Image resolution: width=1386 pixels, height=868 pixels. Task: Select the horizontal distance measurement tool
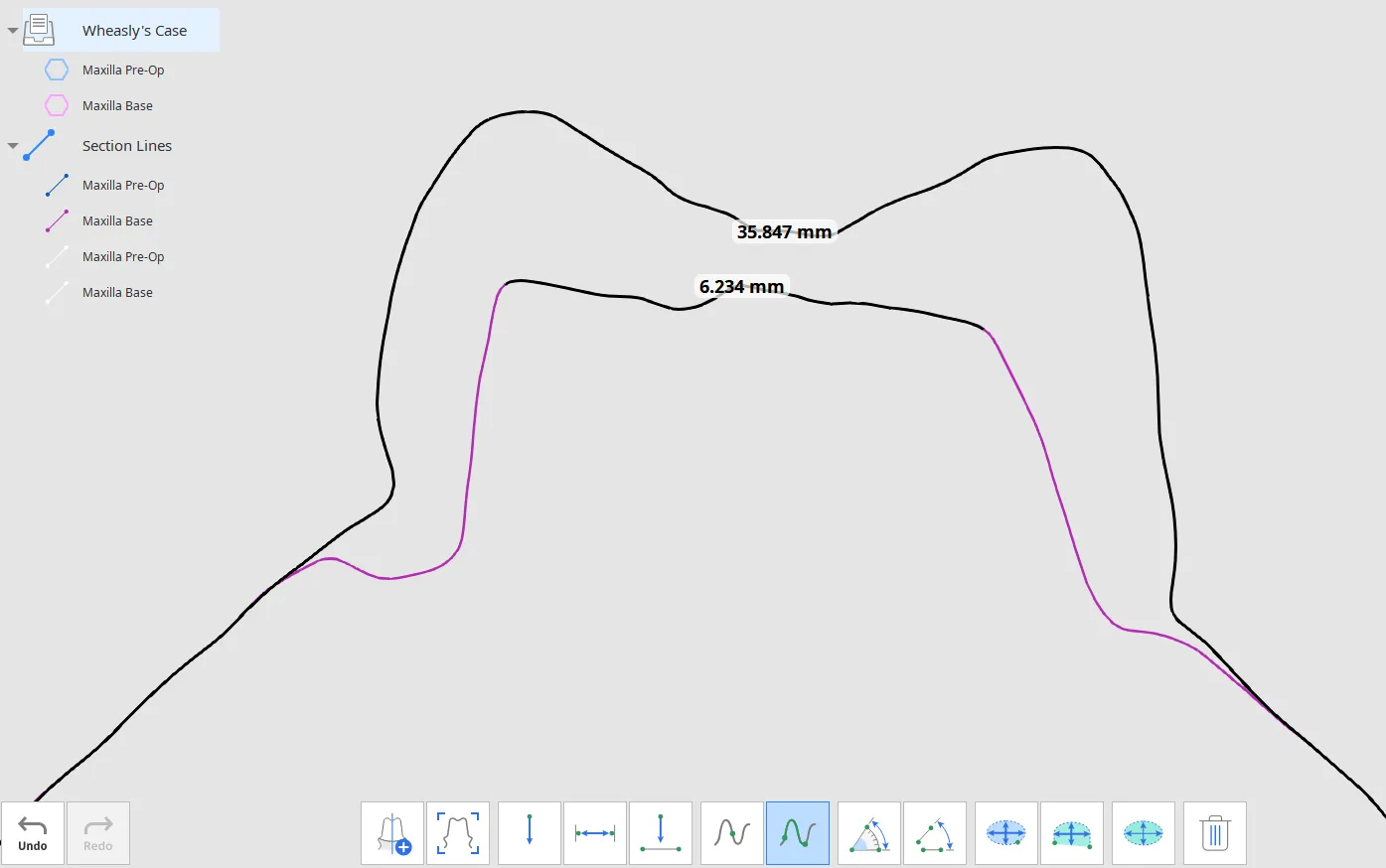click(x=595, y=833)
